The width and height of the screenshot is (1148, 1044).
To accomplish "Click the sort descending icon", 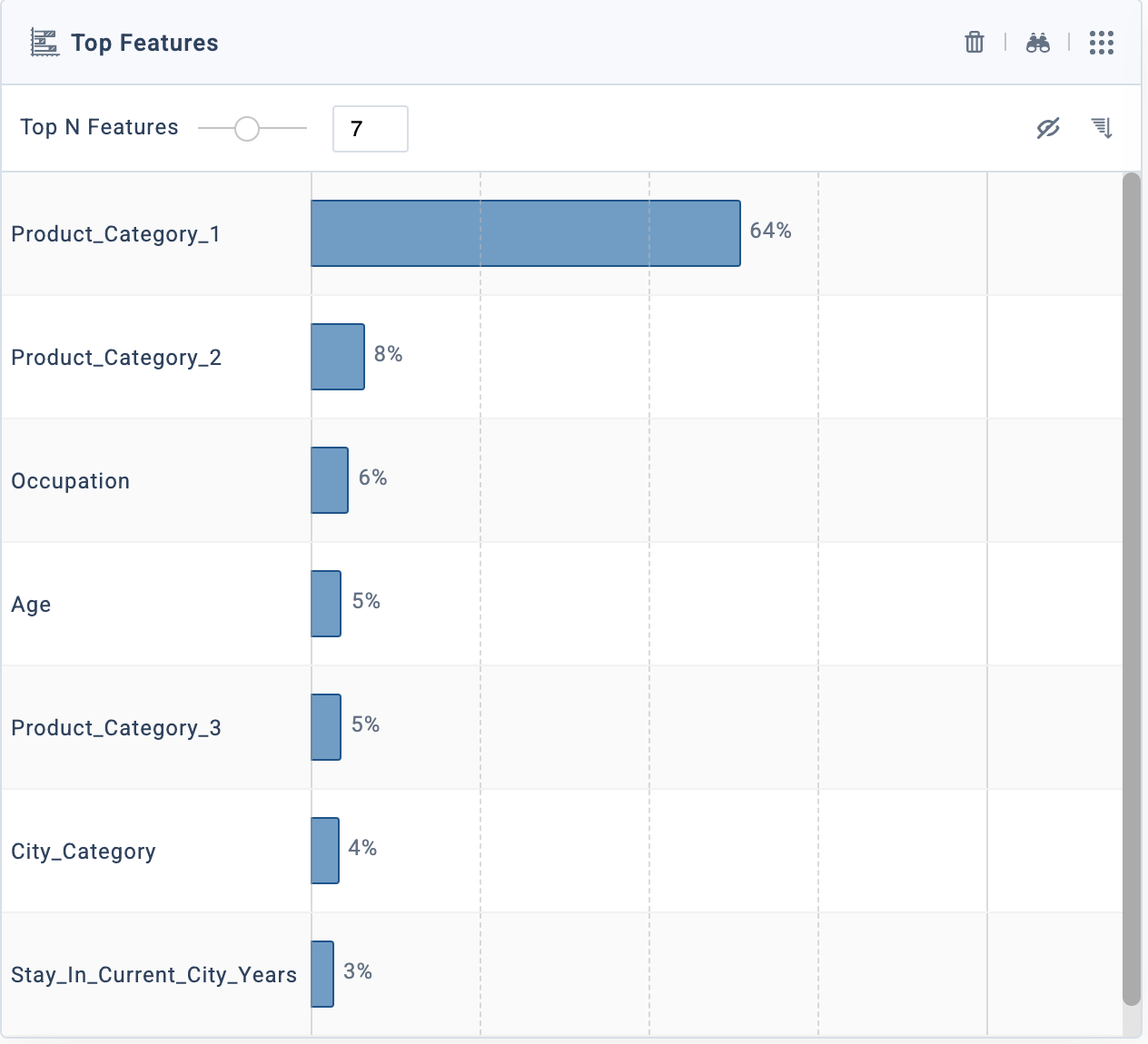I will click(x=1102, y=128).
